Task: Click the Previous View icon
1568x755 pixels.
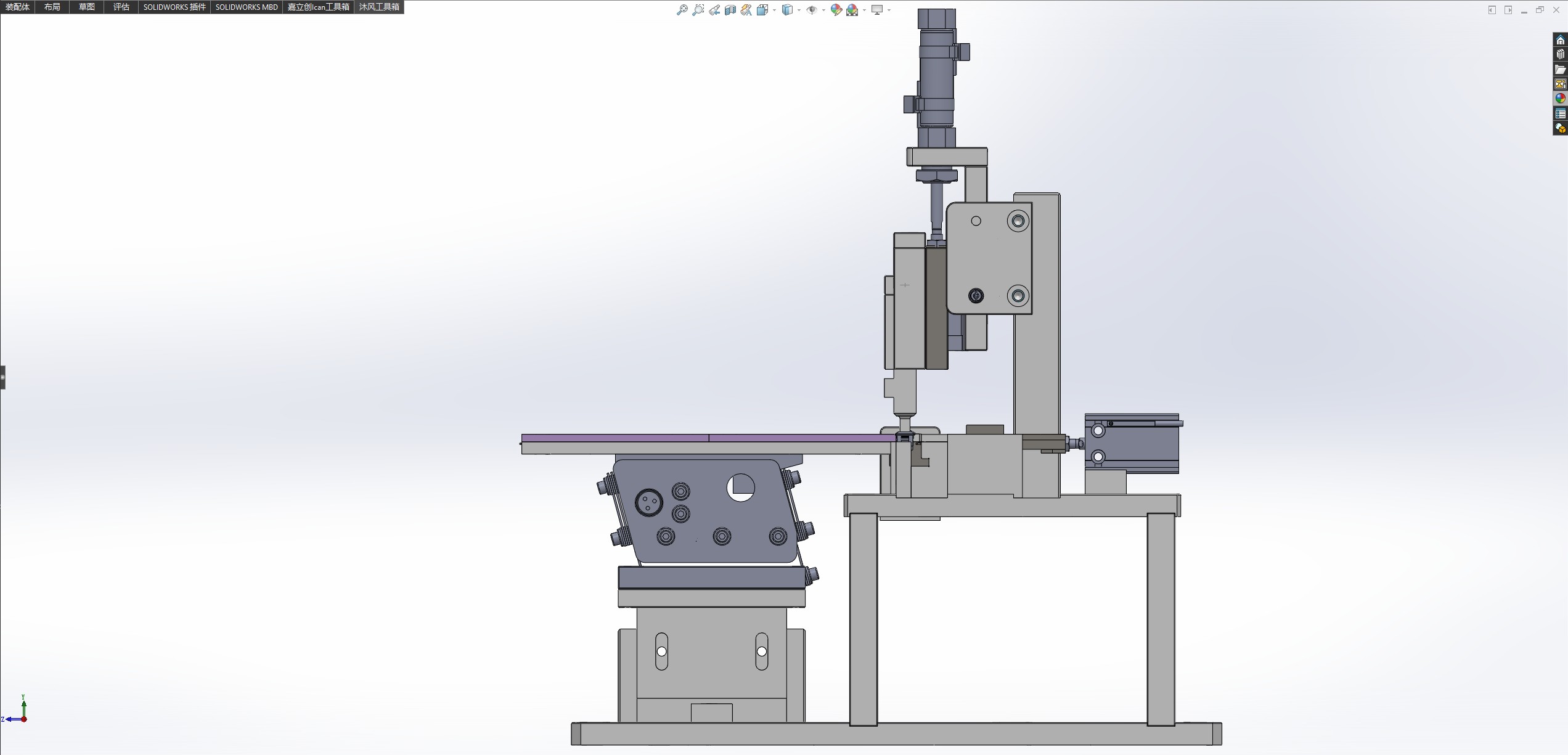Action: [714, 10]
